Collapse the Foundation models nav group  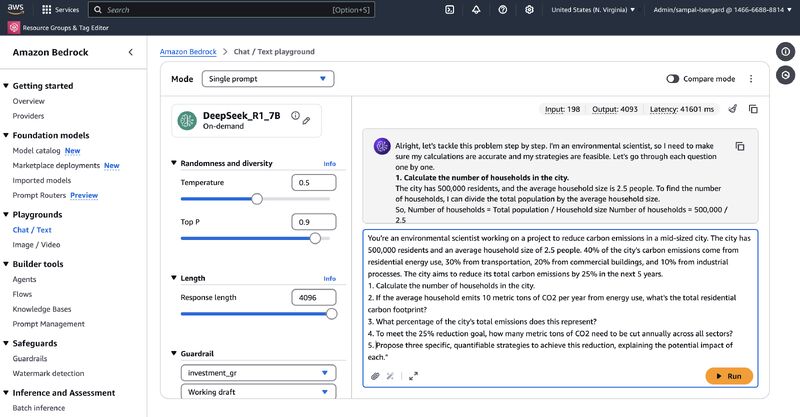pos(6,135)
